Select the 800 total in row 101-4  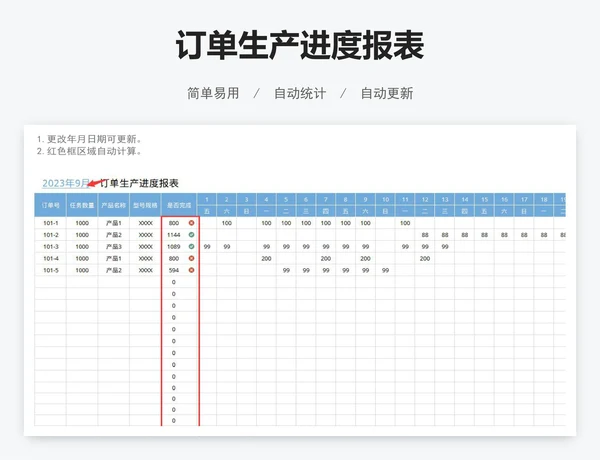point(174,259)
